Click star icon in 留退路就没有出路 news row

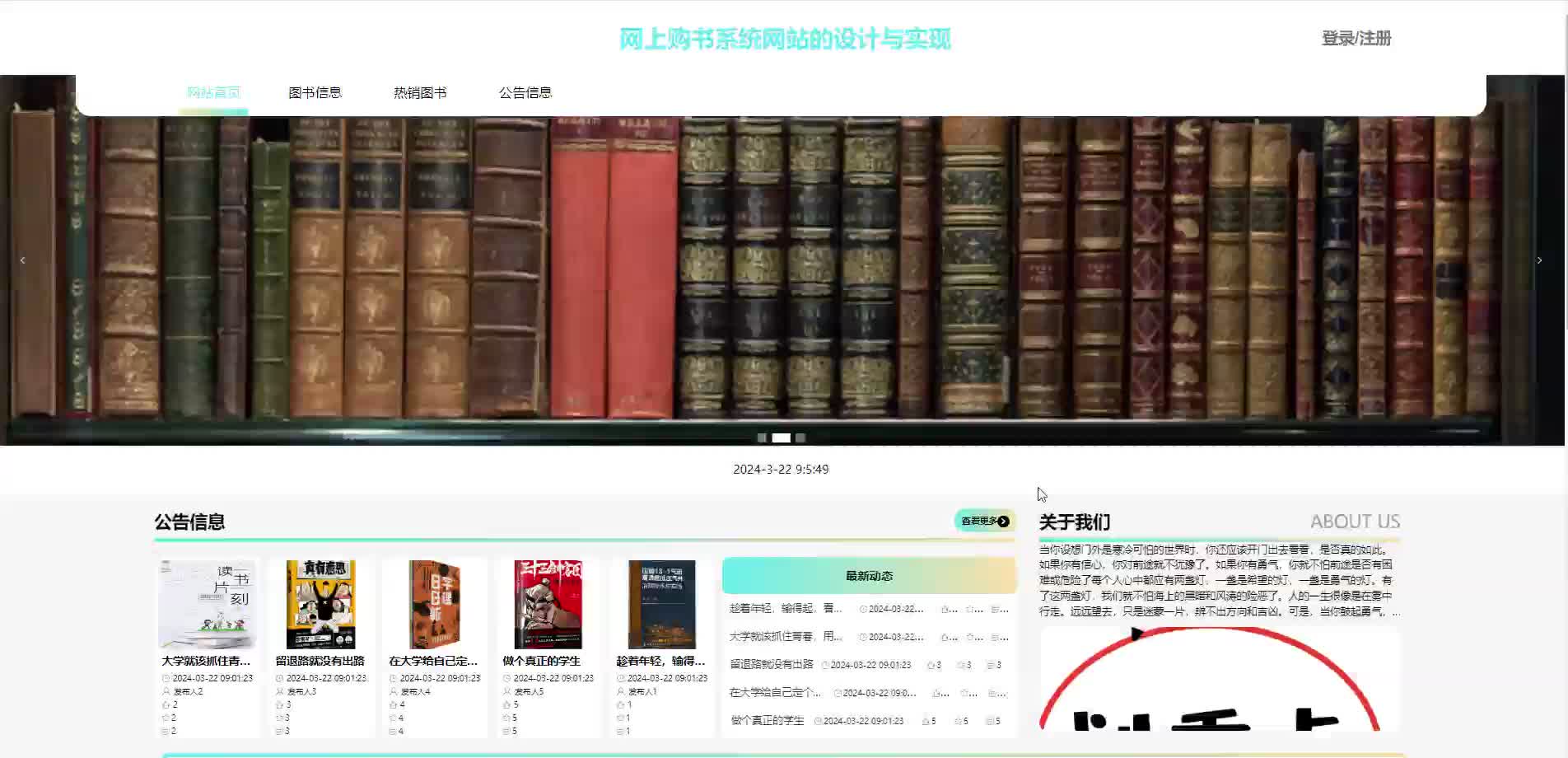961,665
